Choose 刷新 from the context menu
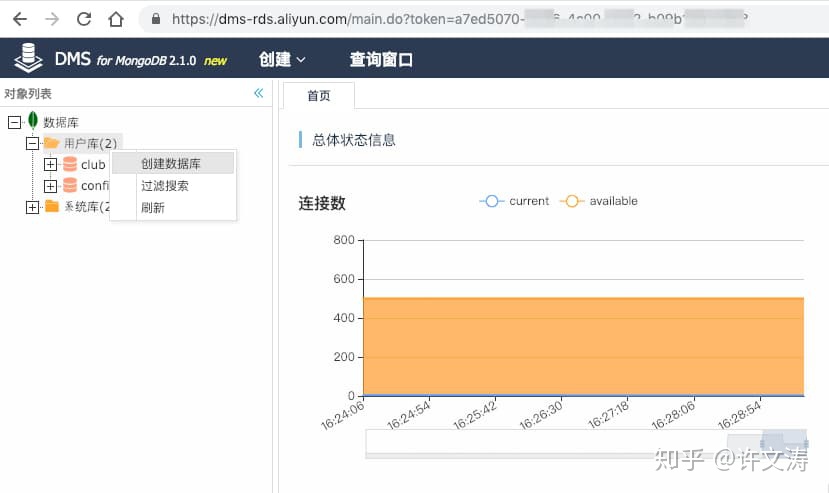The height and width of the screenshot is (493, 829). (x=173, y=207)
